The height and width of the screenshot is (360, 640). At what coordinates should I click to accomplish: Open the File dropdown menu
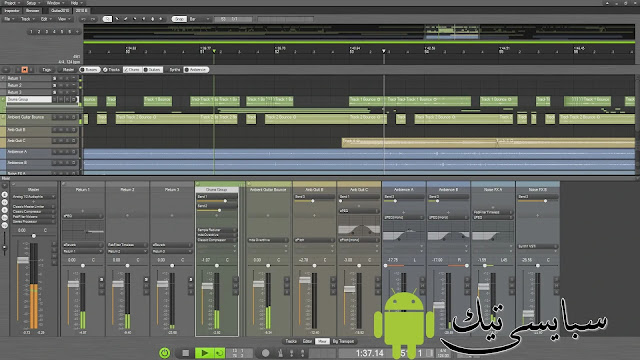(x=9, y=19)
